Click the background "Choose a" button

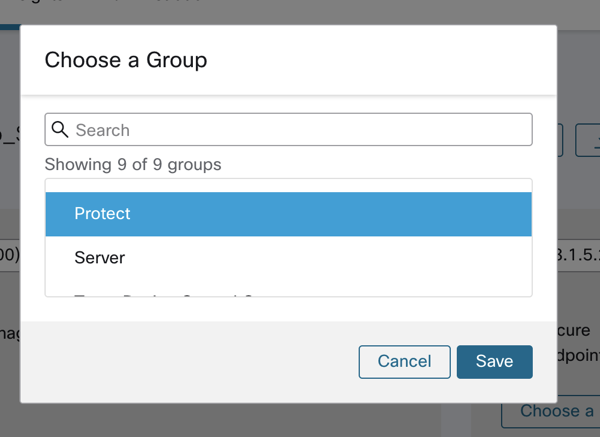tap(557, 411)
